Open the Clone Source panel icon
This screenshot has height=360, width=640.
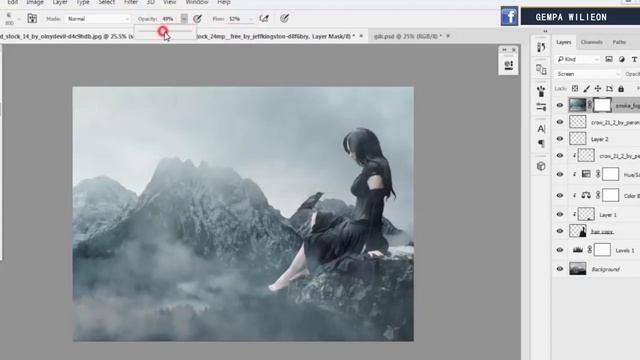(541, 69)
